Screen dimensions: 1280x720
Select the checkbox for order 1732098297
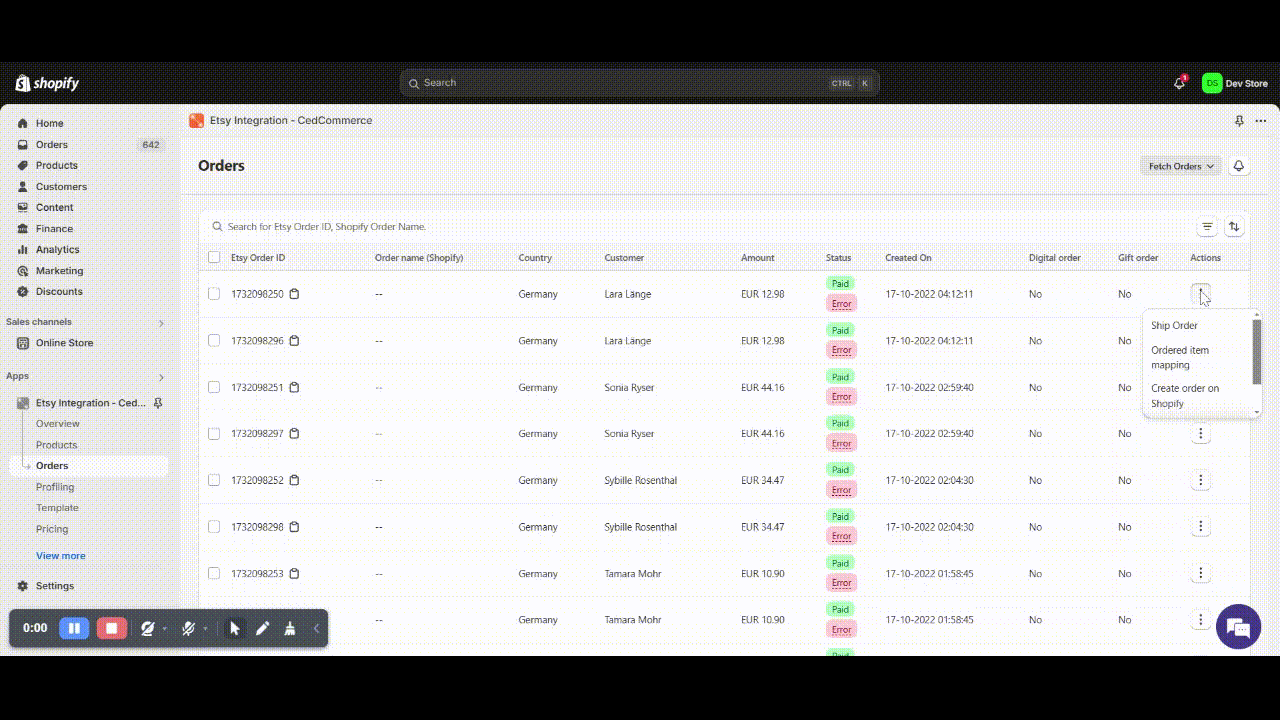214,434
